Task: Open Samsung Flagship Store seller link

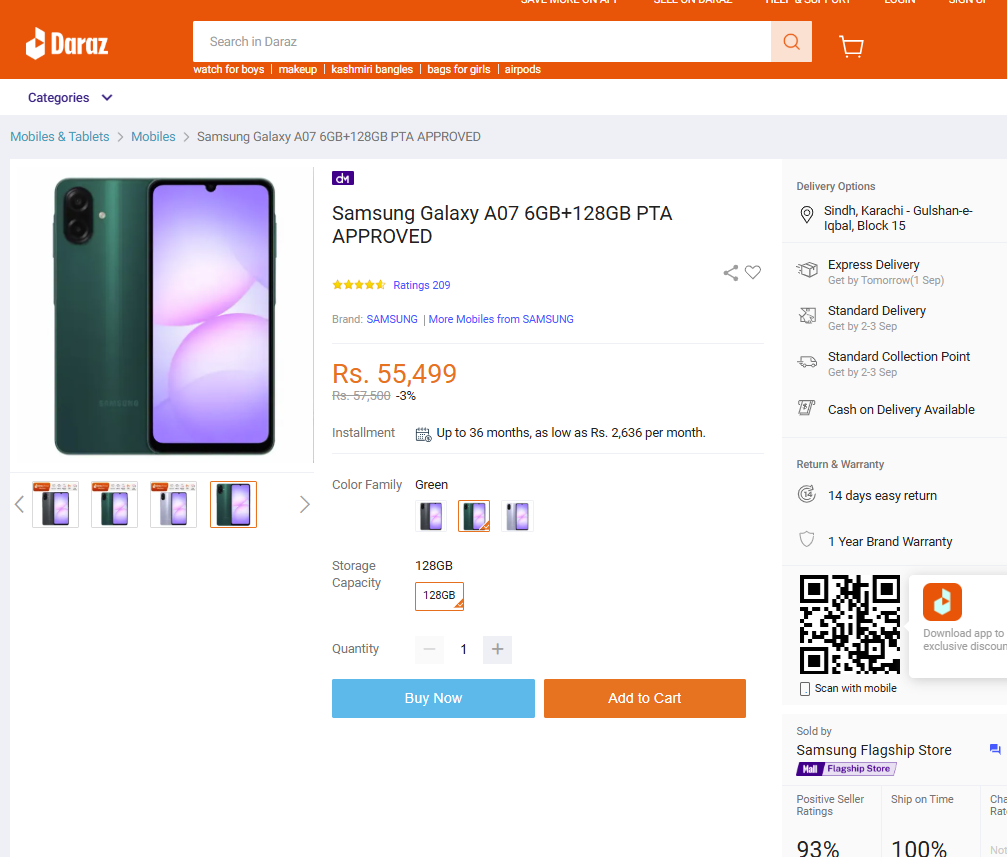Action: [x=874, y=750]
